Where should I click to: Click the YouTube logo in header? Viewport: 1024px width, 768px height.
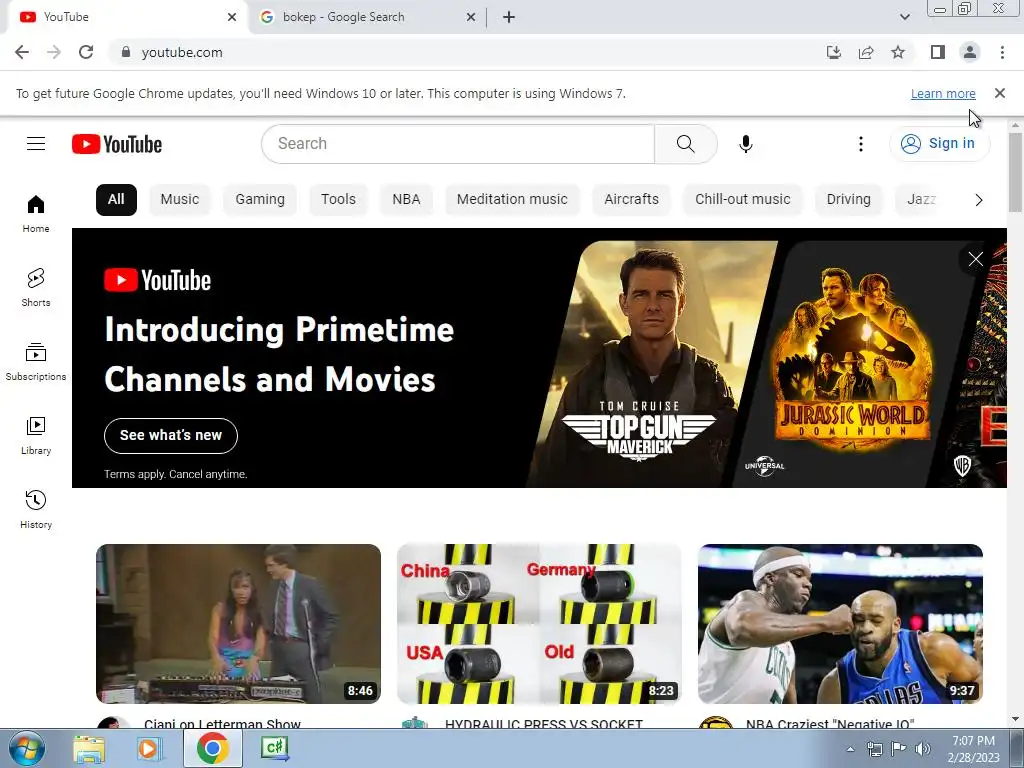click(117, 144)
